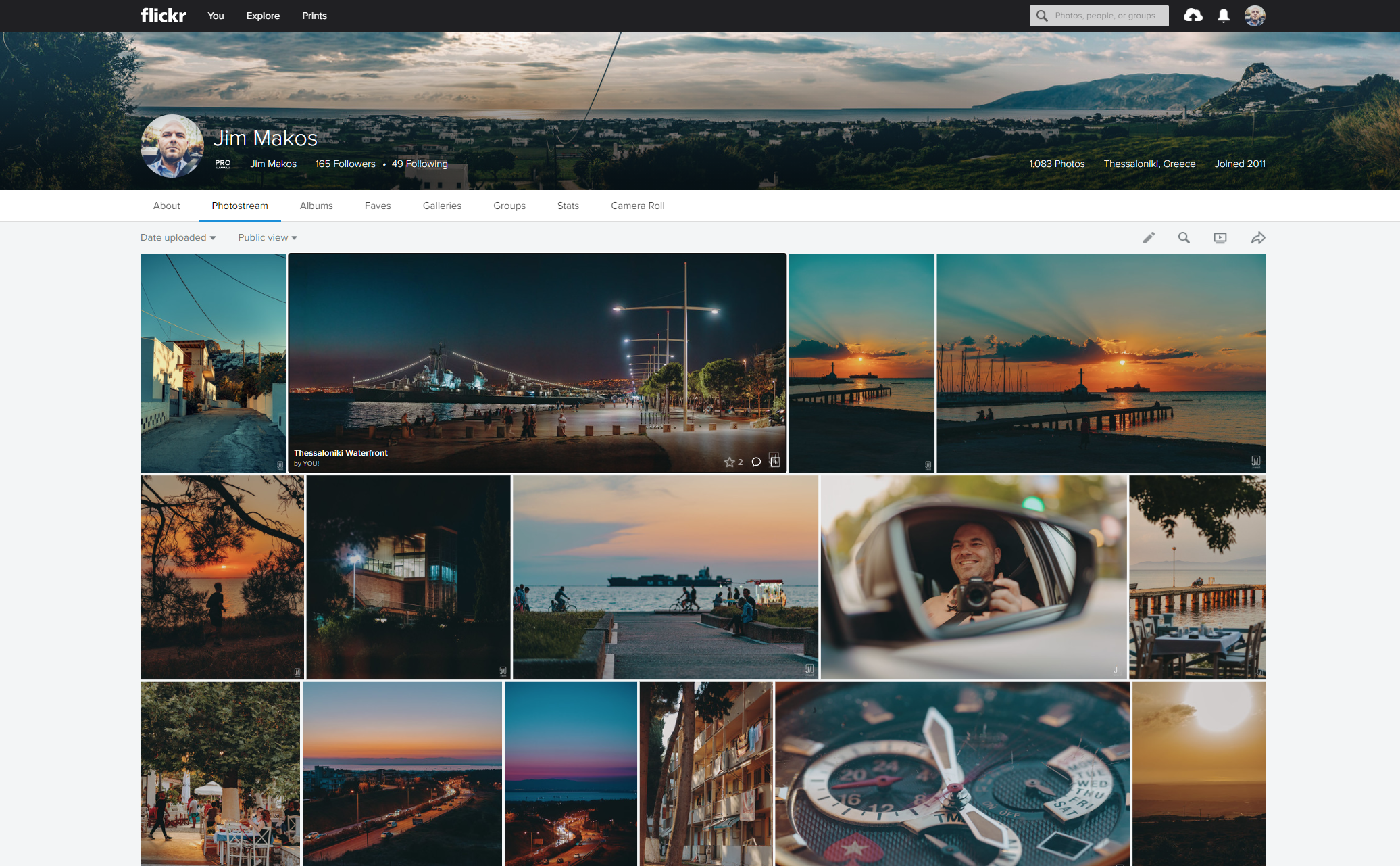Switch to the Groups tab
The image size is (1400, 866).
[509, 206]
